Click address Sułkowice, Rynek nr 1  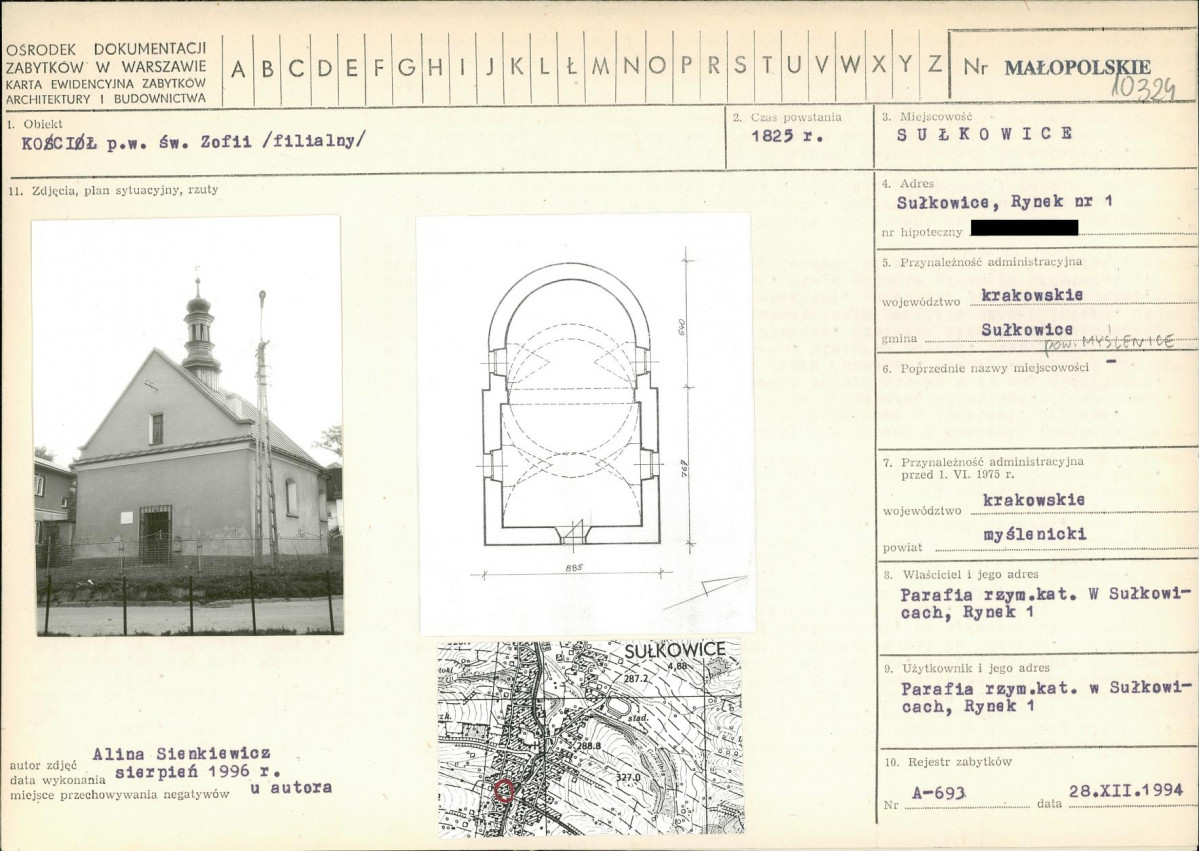coord(1004,203)
